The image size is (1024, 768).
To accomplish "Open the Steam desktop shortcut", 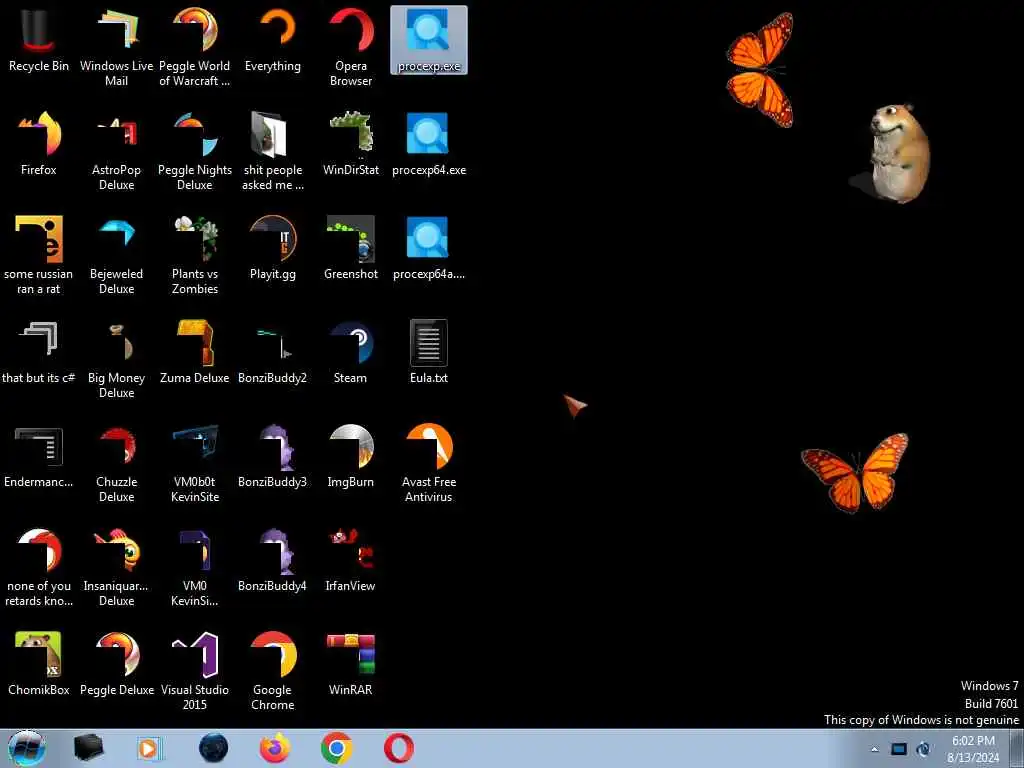I will tap(351, 351).
